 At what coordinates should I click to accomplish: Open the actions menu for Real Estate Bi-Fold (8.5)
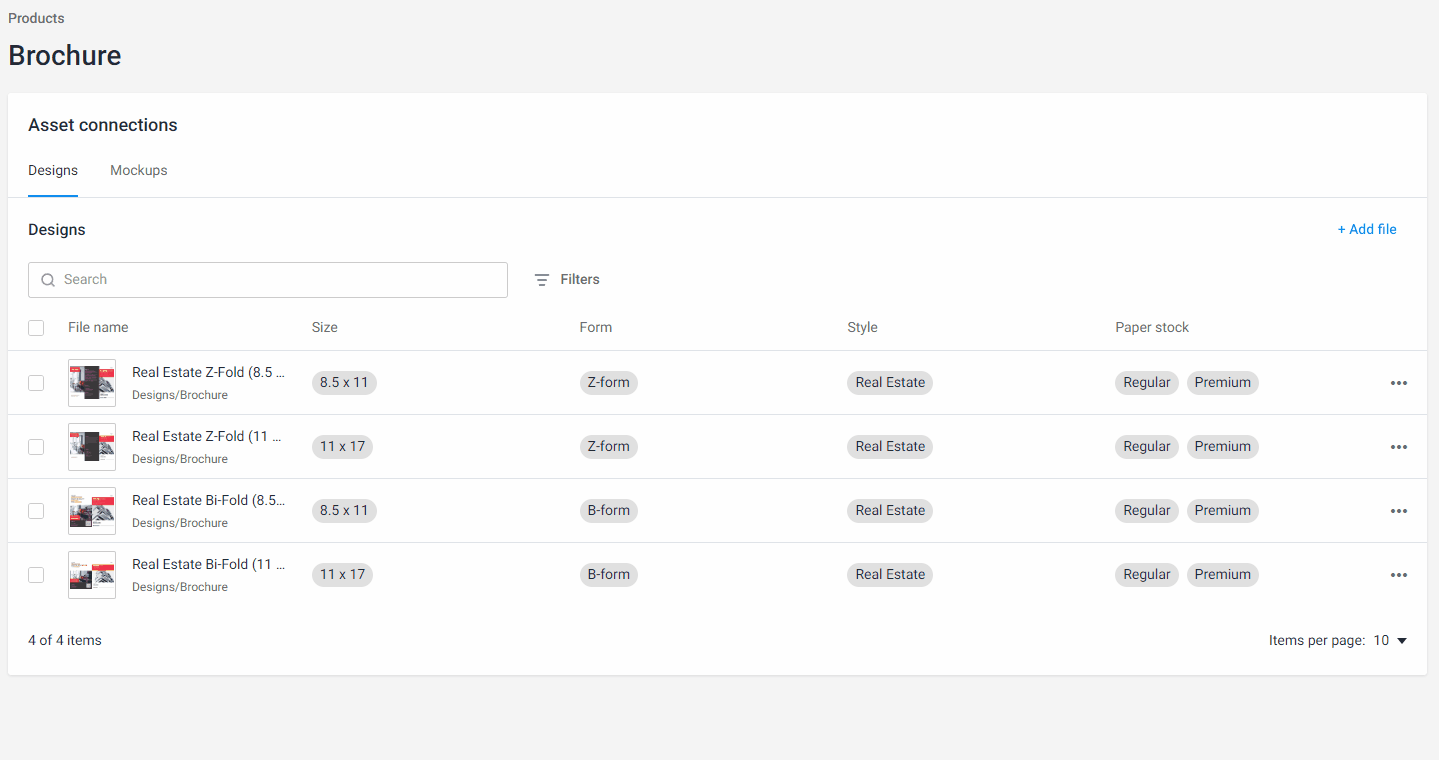(x=1398, y=510)
